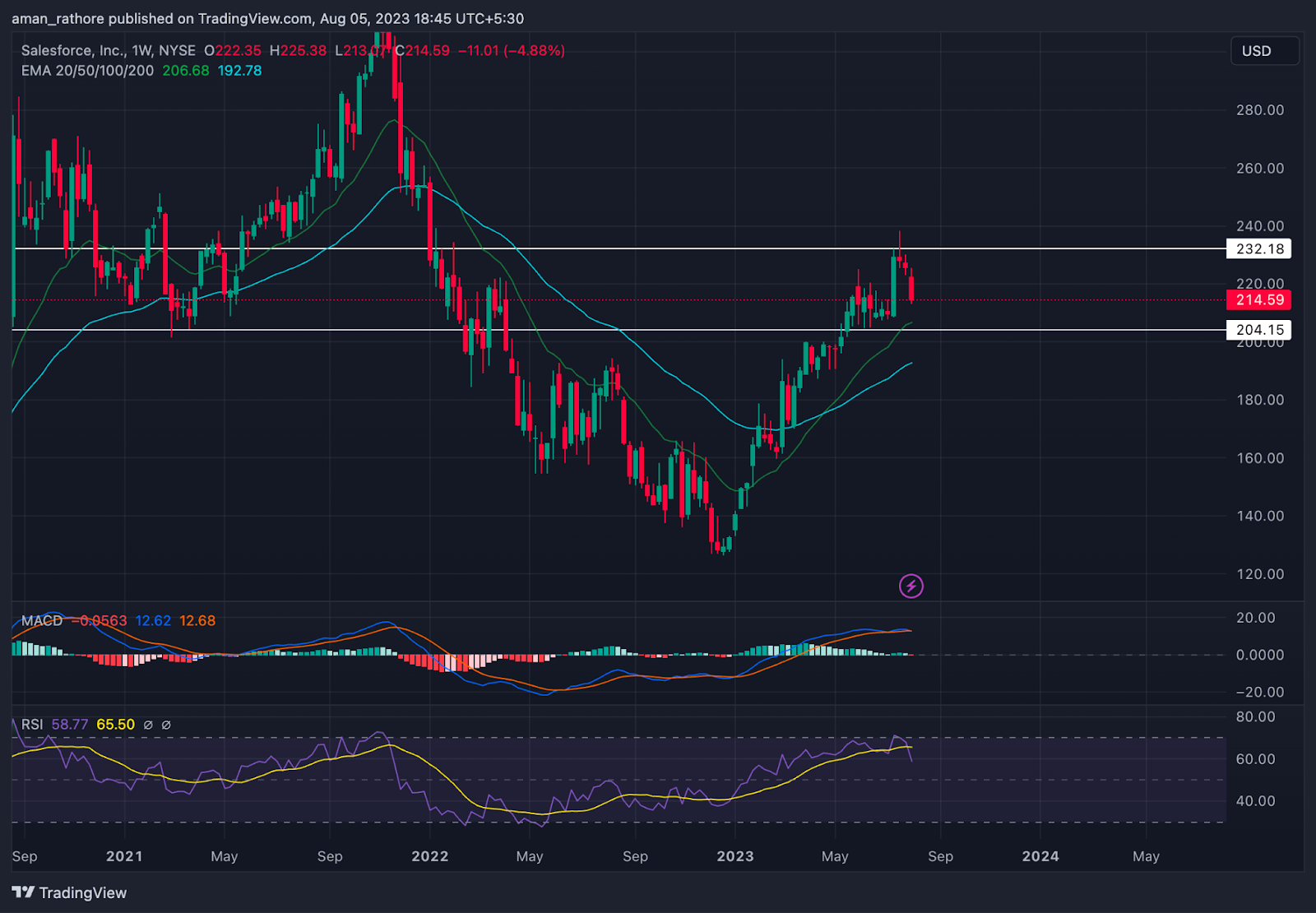This screenshot has width=1316, height=913.
Task: Click the second RSI null-value symbol
Action: (166, 725)
